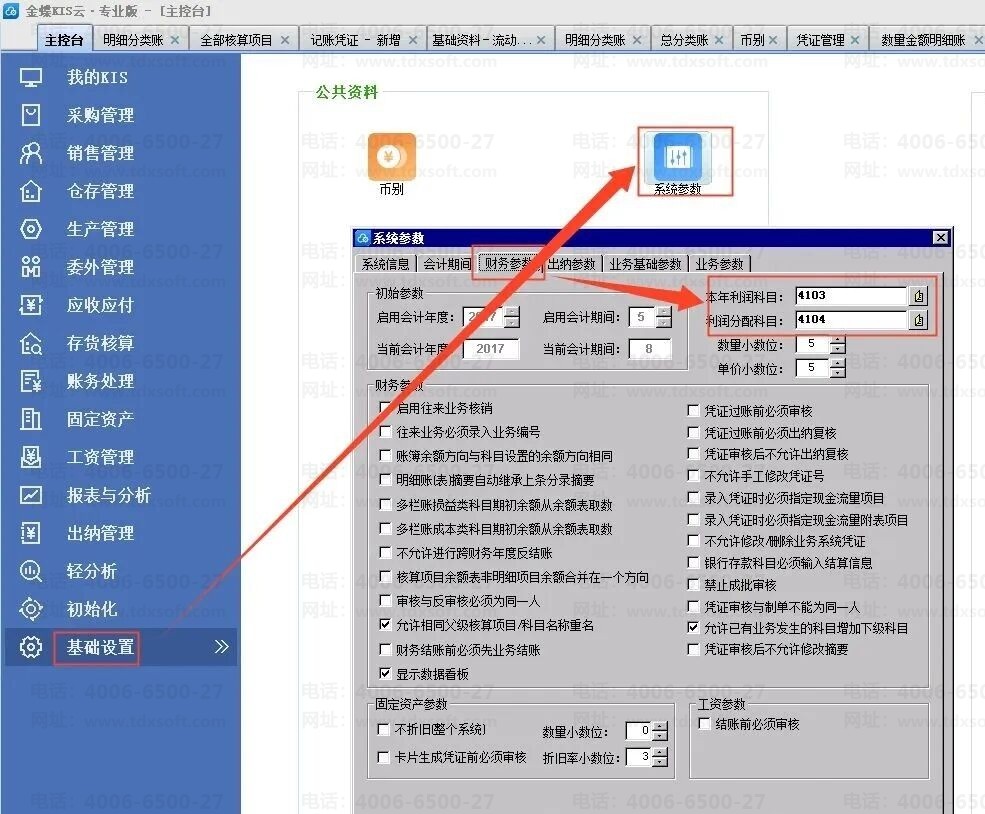Image resolution: width=985 pixels, height=814 pixels.
Task: Click the 轻分析 magnifier icon
Action: click(x=31, y=571)
